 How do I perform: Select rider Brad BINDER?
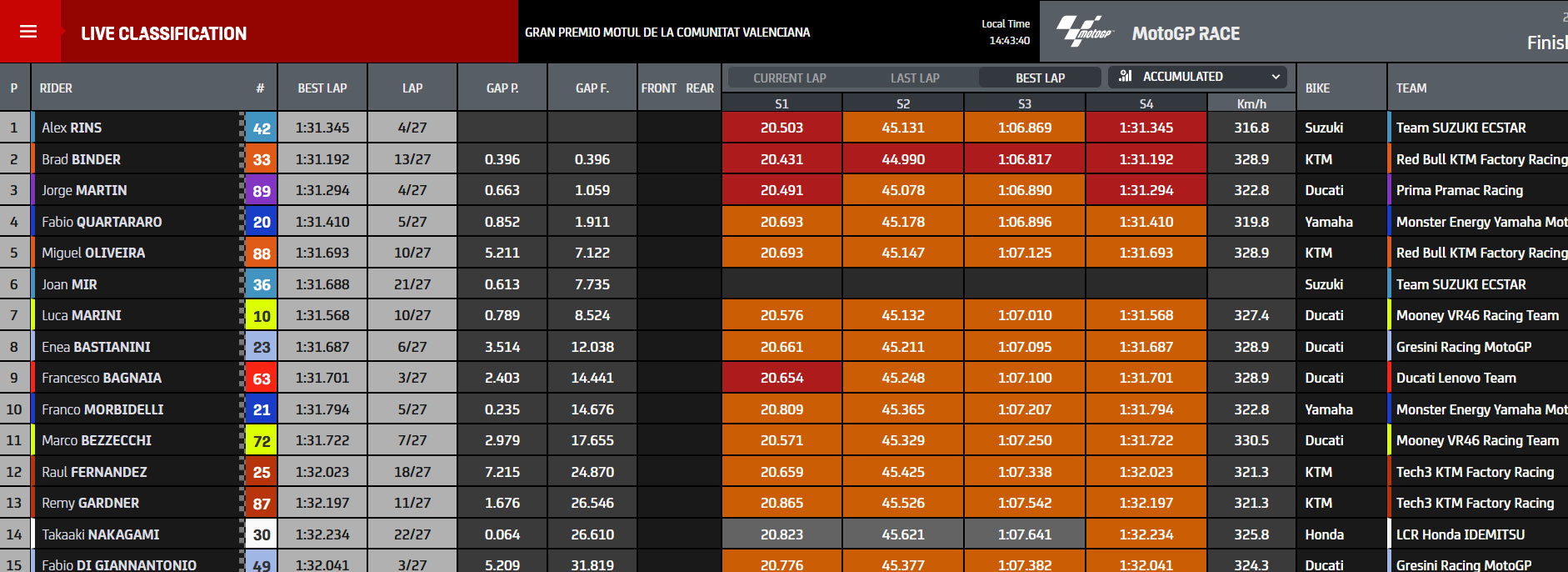[81, 159]
